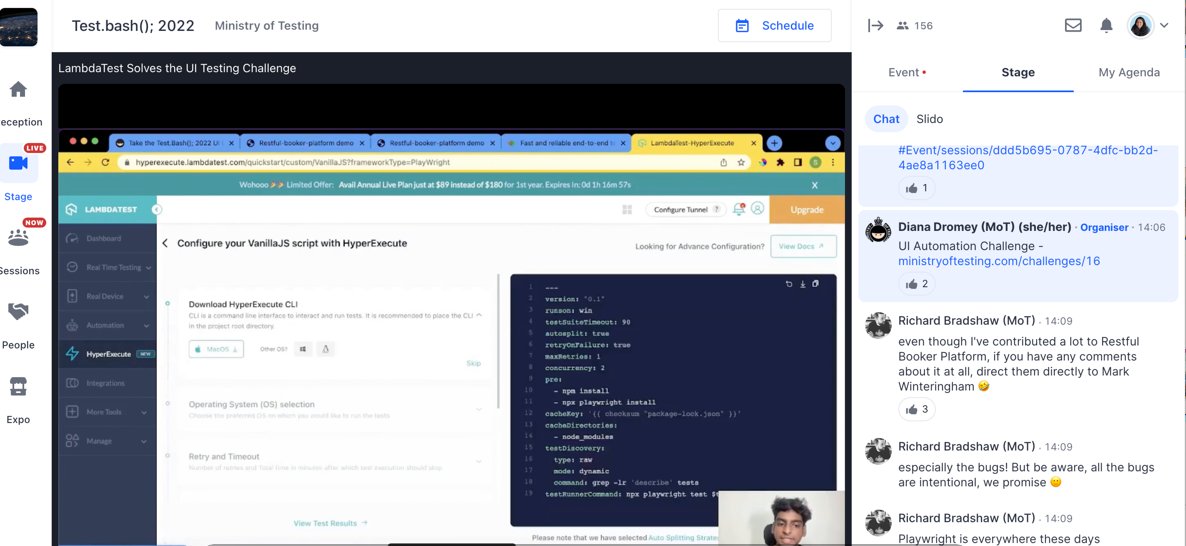Open the Reception home icon

18,89
